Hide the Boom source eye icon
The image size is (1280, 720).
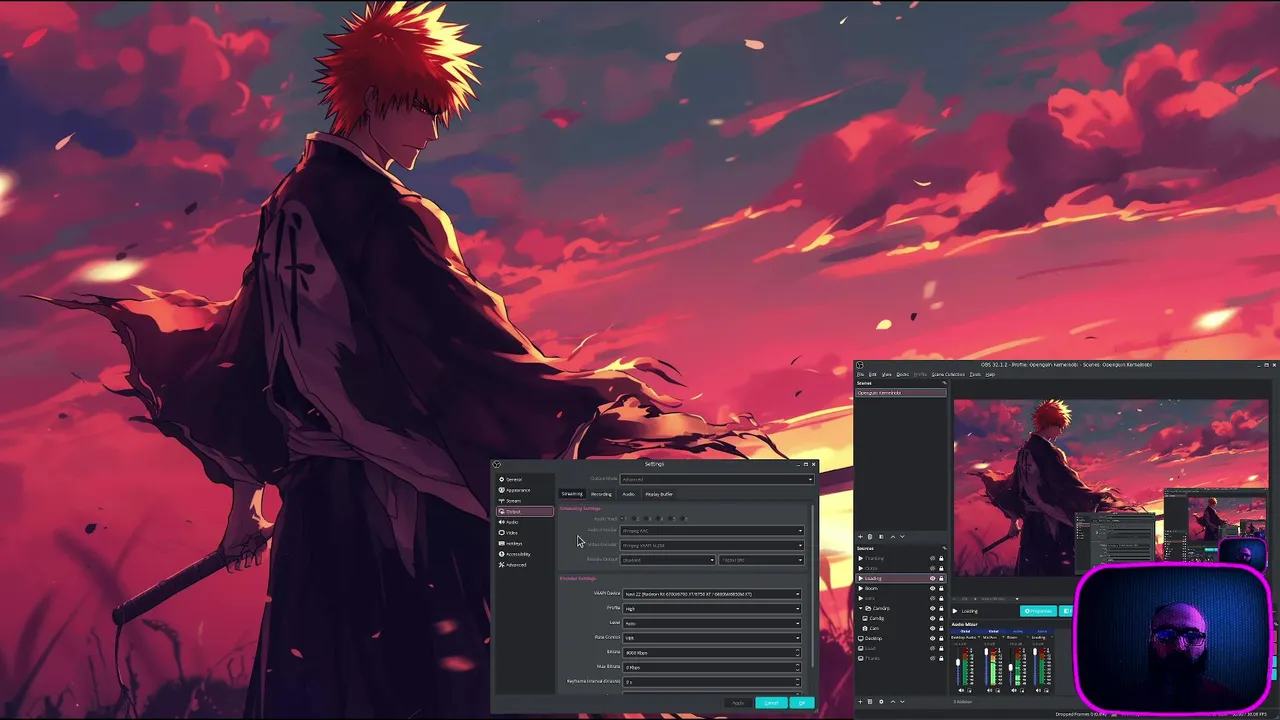[x=932, y=589]
